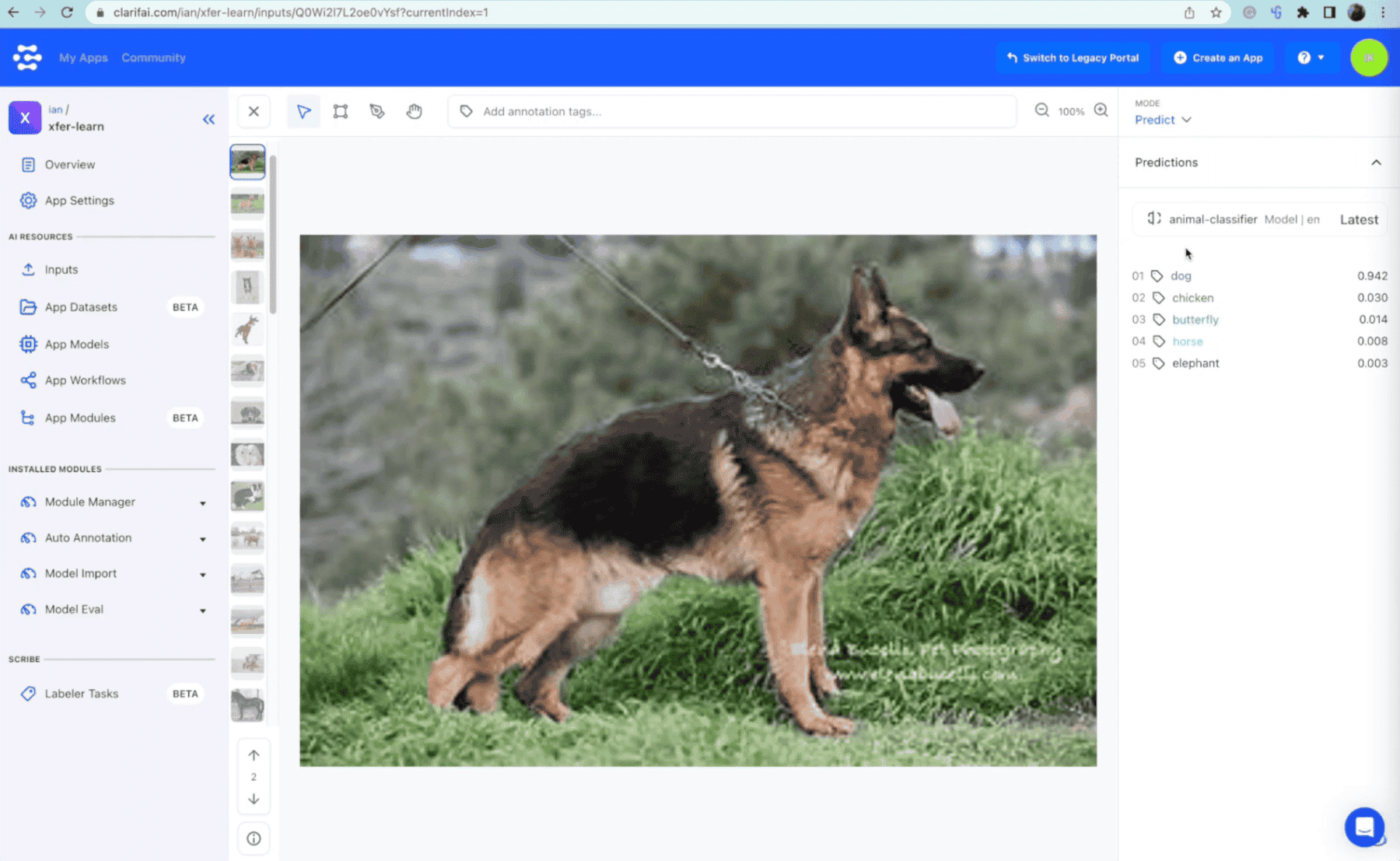
Task: Click Switch to Legacy Portal
Action: pos(1073,58)
